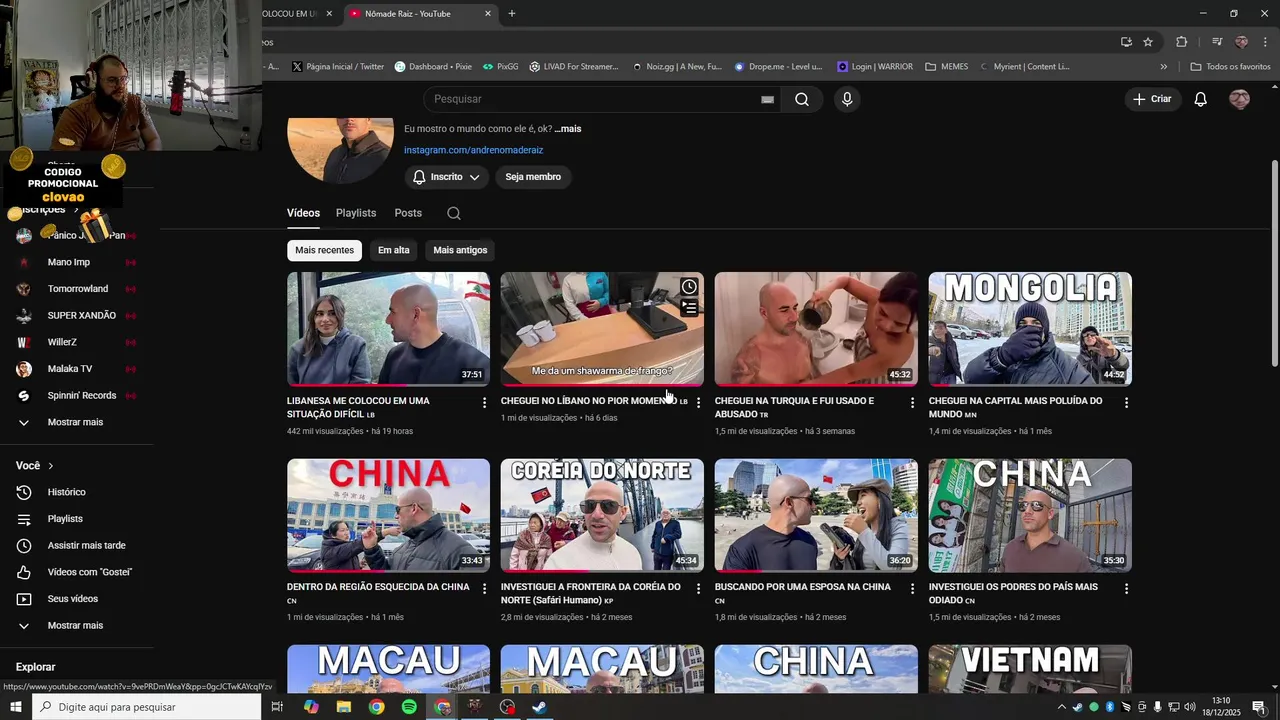The width and height of the screenshot is (1280, 720).
Task: Open Página Inicial / Twitter bookmark
Action: [x=337, y=67]
